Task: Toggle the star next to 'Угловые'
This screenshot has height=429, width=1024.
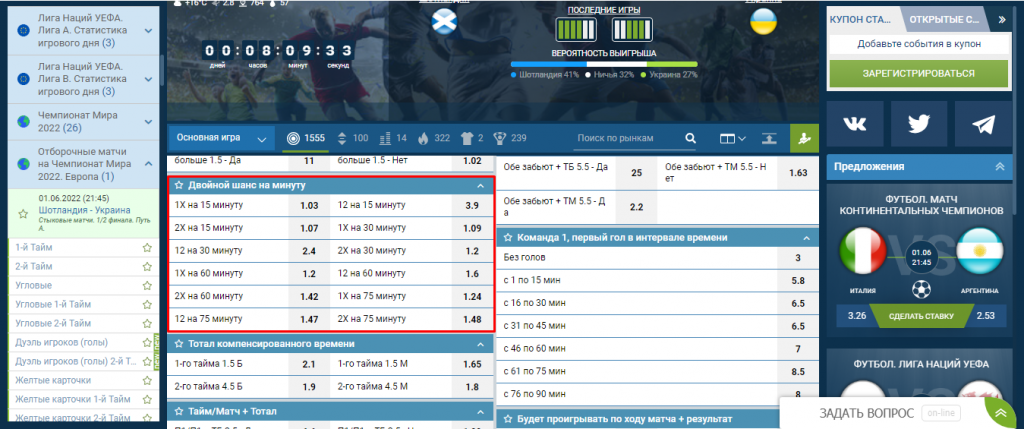Action: pos(147,286)
